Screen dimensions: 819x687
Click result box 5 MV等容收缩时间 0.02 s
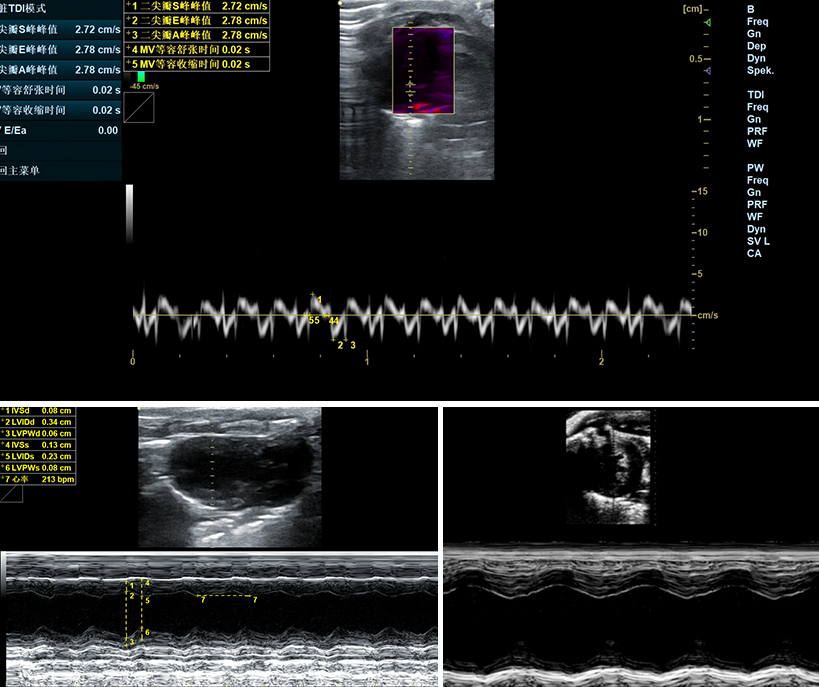click(197, 64)
